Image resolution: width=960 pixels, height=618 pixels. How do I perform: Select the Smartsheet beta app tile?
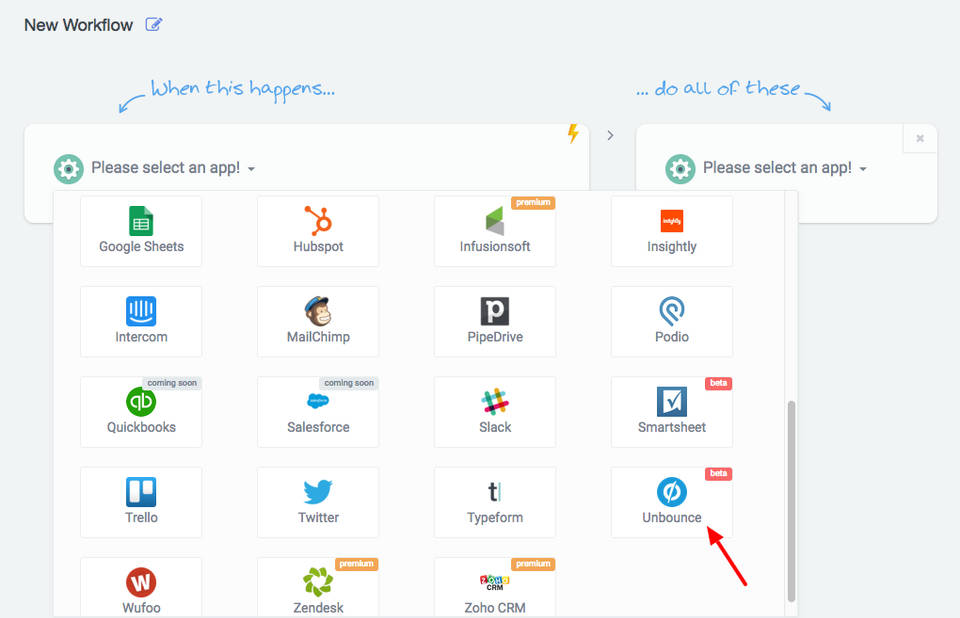[x=672, y=411]
